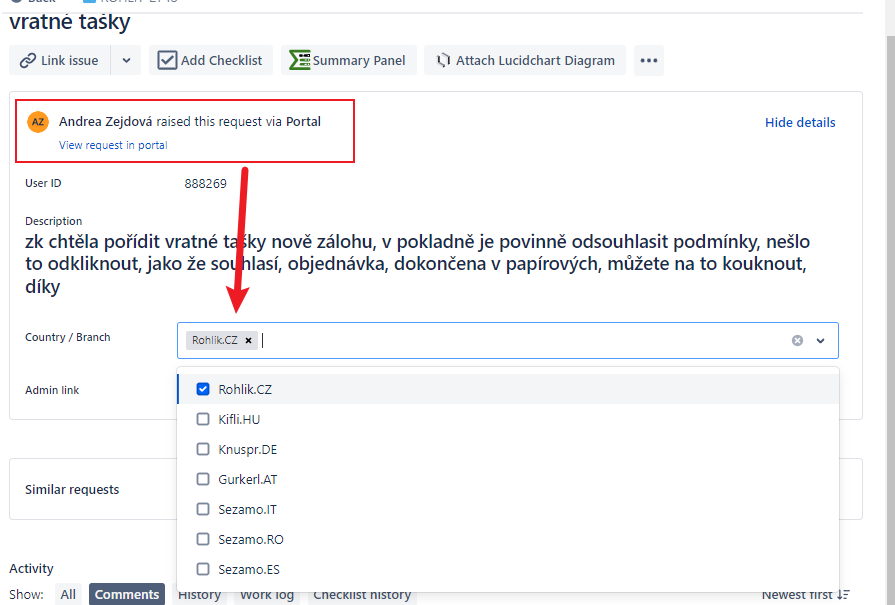Open the three-dots more actions menu
Viewport: 895px width, 605px height.
pos(648,60)
